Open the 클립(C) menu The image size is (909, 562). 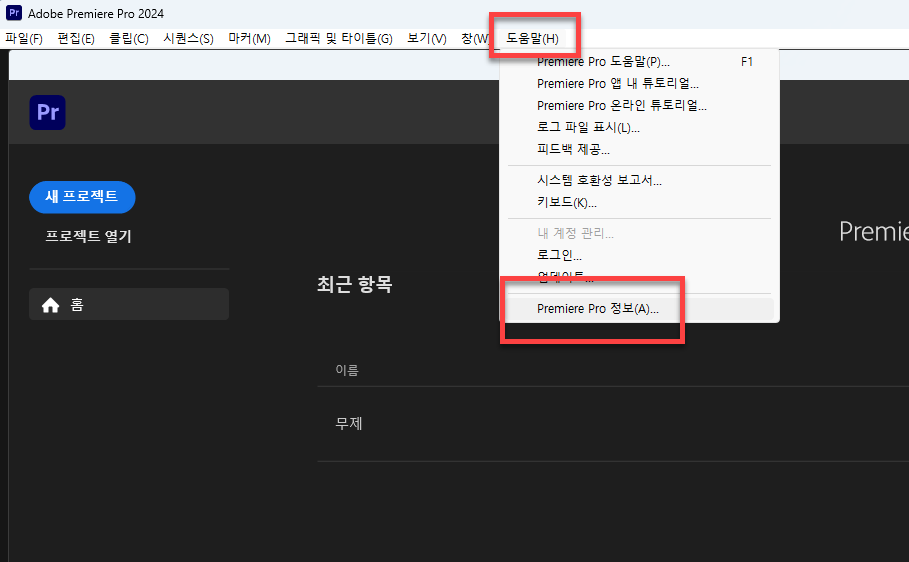129,39
